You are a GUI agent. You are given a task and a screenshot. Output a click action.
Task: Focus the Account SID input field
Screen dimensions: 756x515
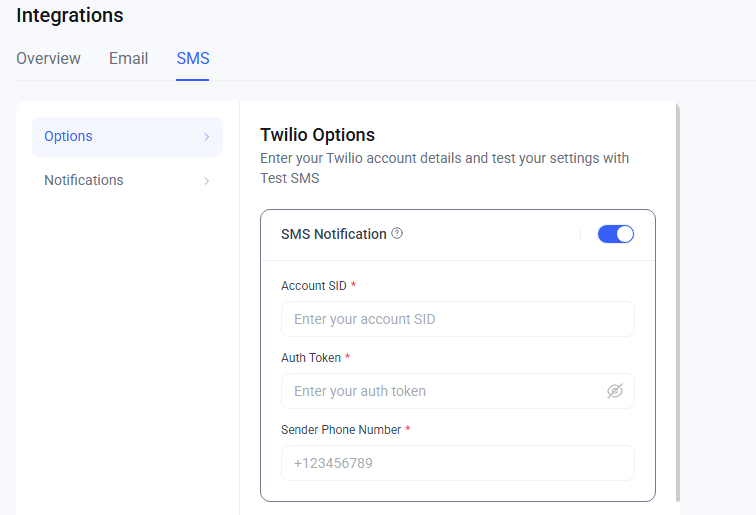(458, 319)
